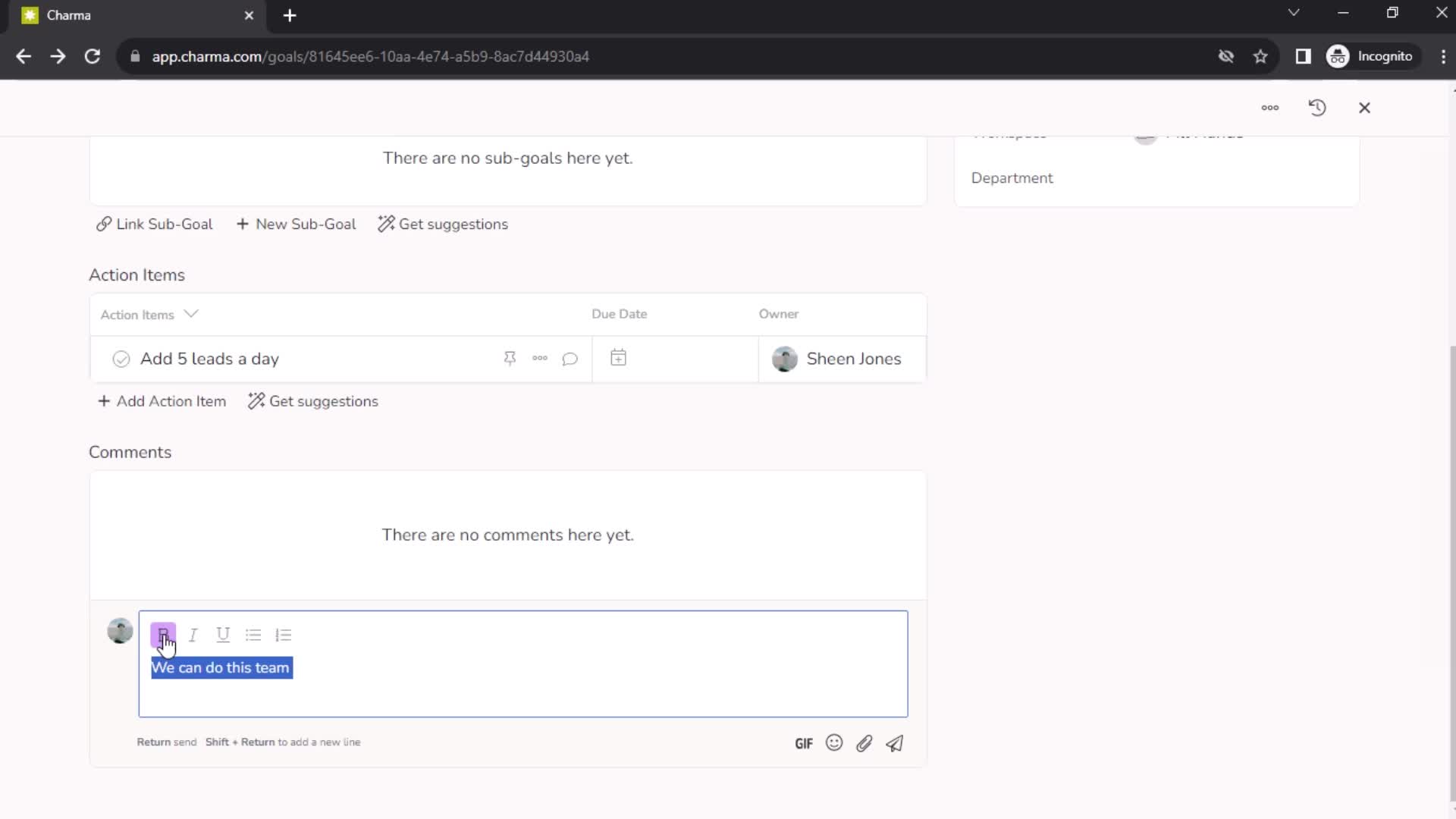Click the unordered list icon
The width and height of the screenshot is (1456, 819).
[x=254, y=635]
